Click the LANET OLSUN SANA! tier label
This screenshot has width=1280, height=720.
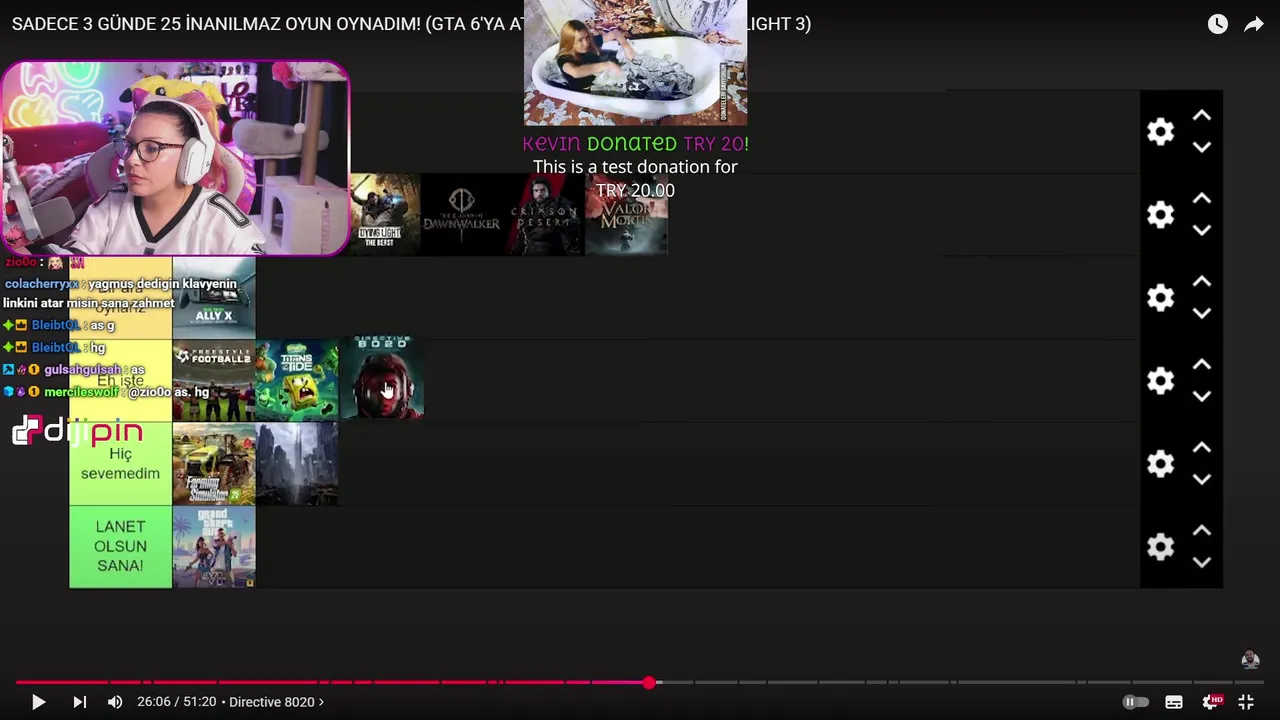[120, 547]
